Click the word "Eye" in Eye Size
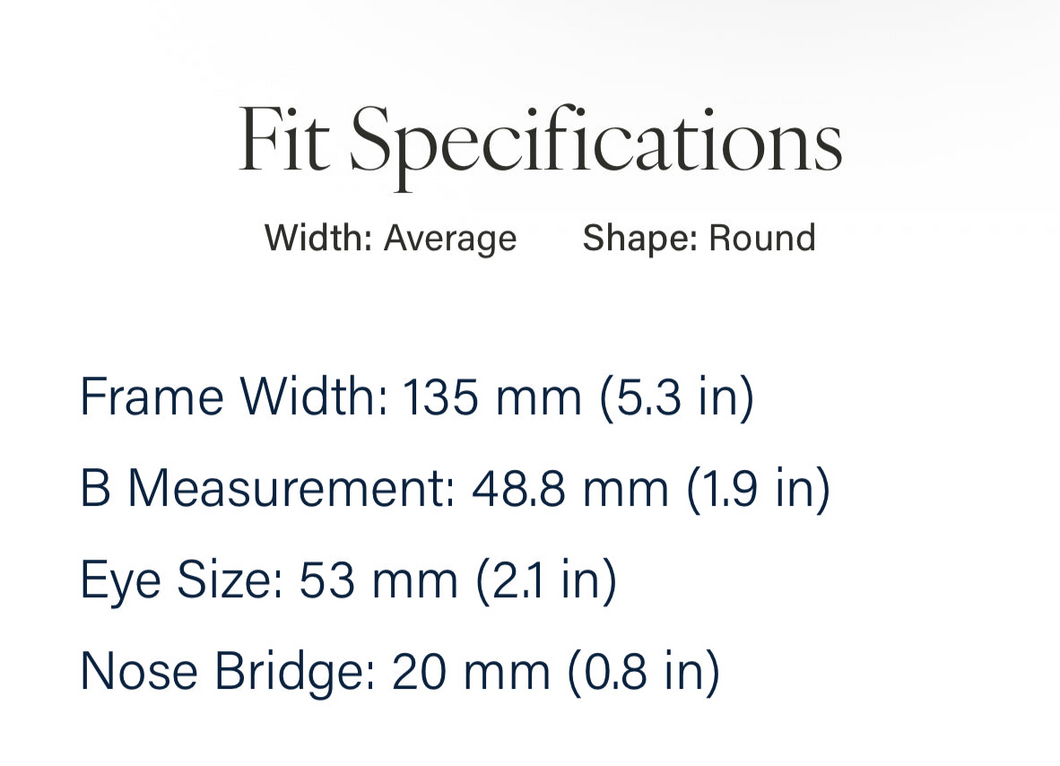This screenshot has width=1060, height=766. 120,581
